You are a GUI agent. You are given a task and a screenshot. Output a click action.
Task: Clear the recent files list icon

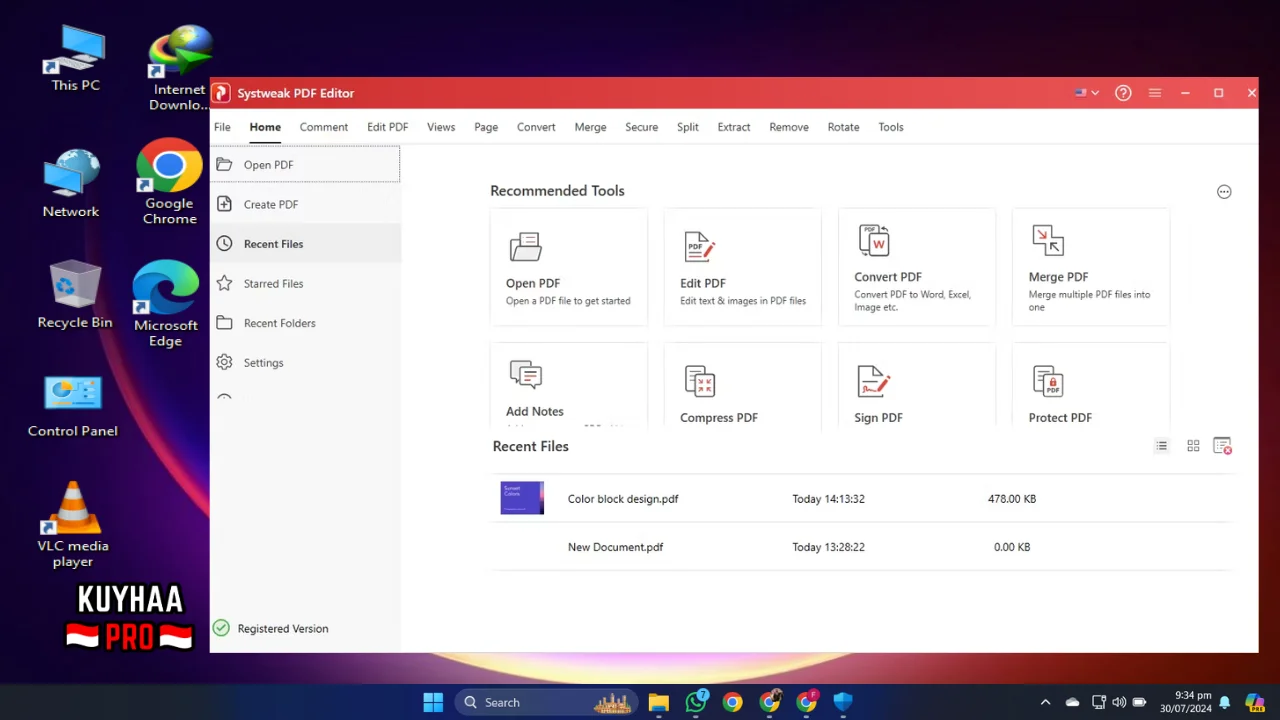[x=1222, y=446]
